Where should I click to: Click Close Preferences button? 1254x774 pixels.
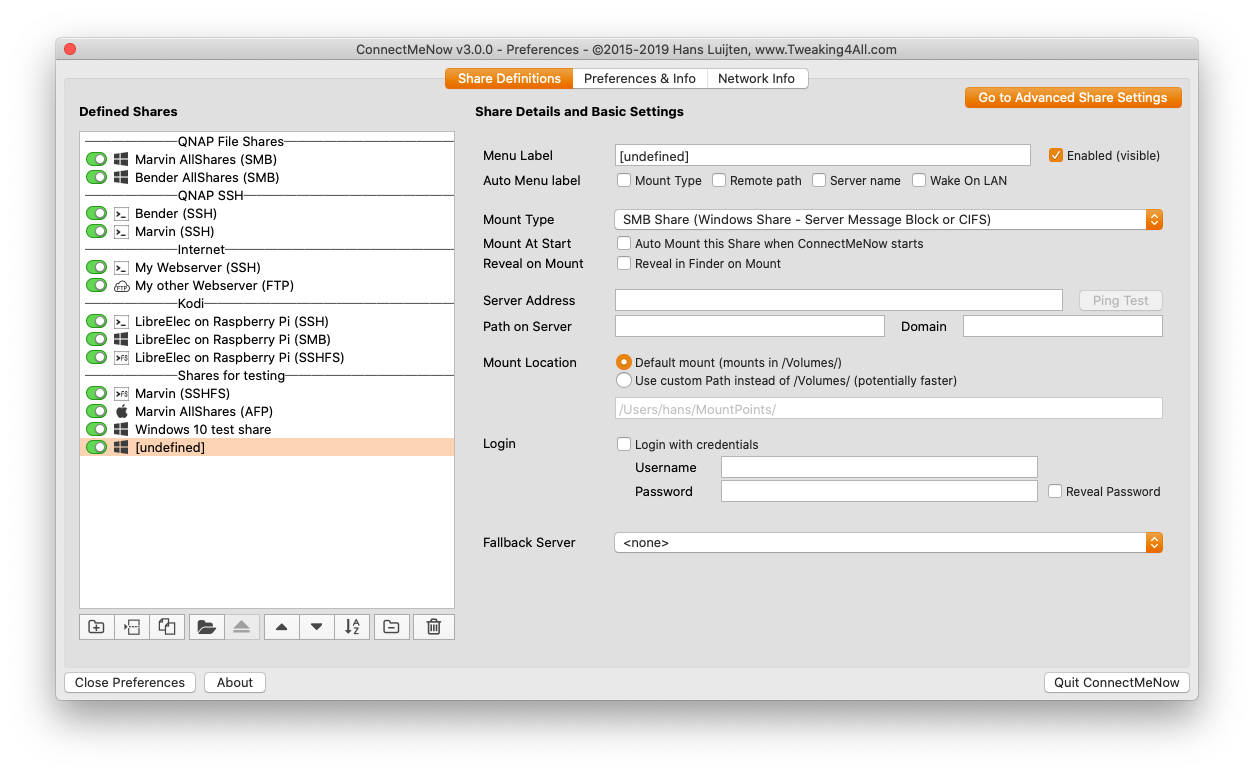pyautogui.click(x=130, y=682)
